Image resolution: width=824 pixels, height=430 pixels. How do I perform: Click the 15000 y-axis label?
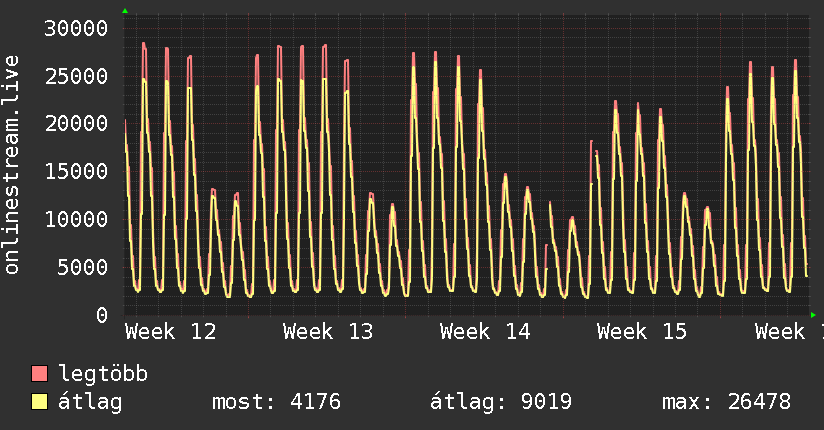(76, 171)
